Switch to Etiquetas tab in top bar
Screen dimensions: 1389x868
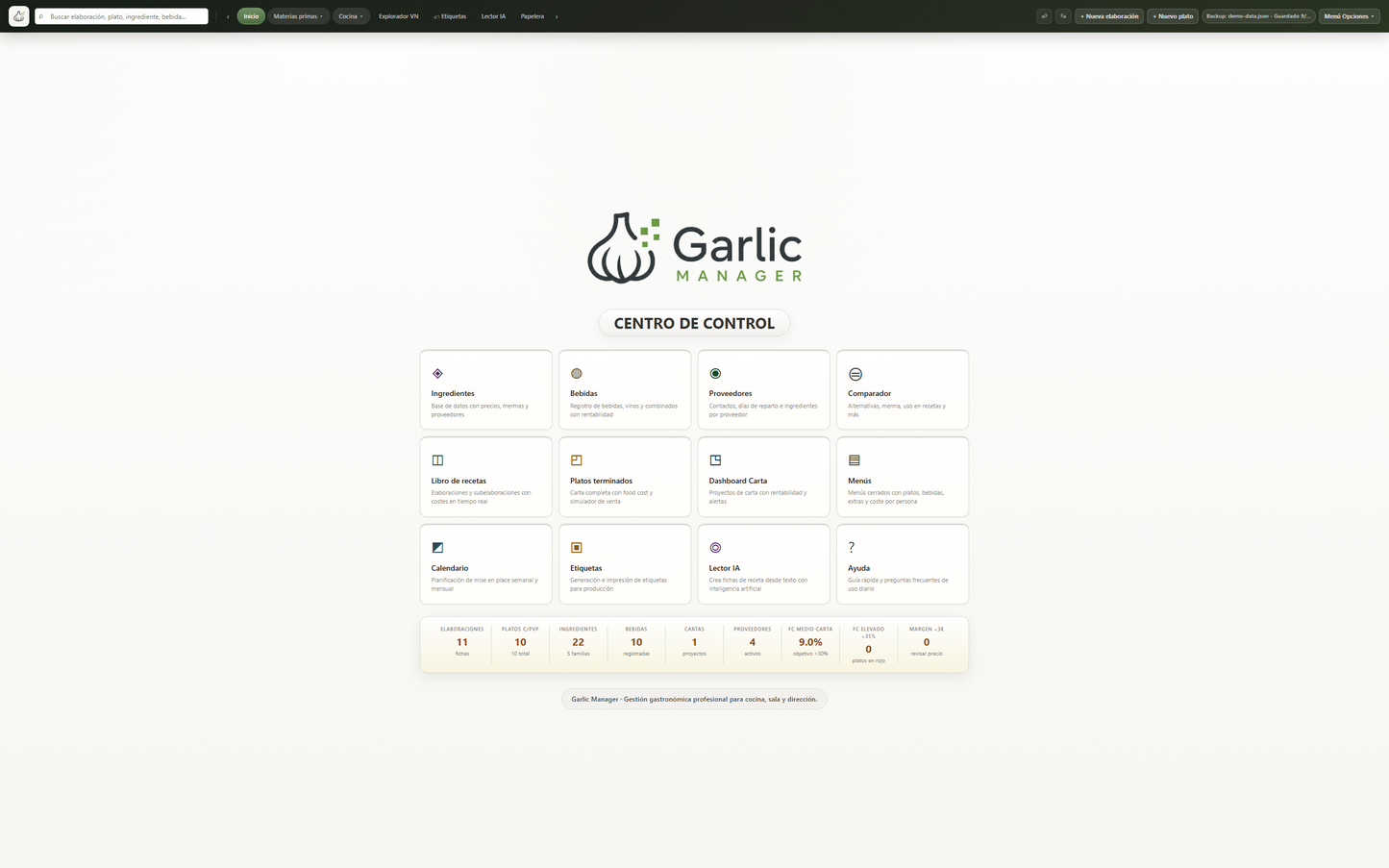point(450,16)
